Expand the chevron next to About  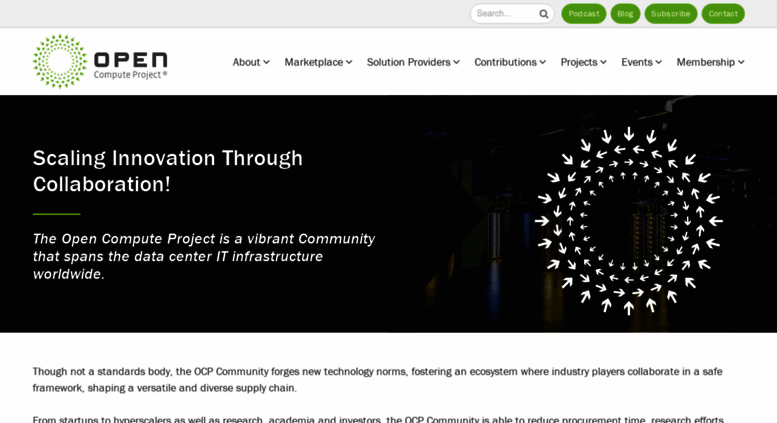pos(267,62)
